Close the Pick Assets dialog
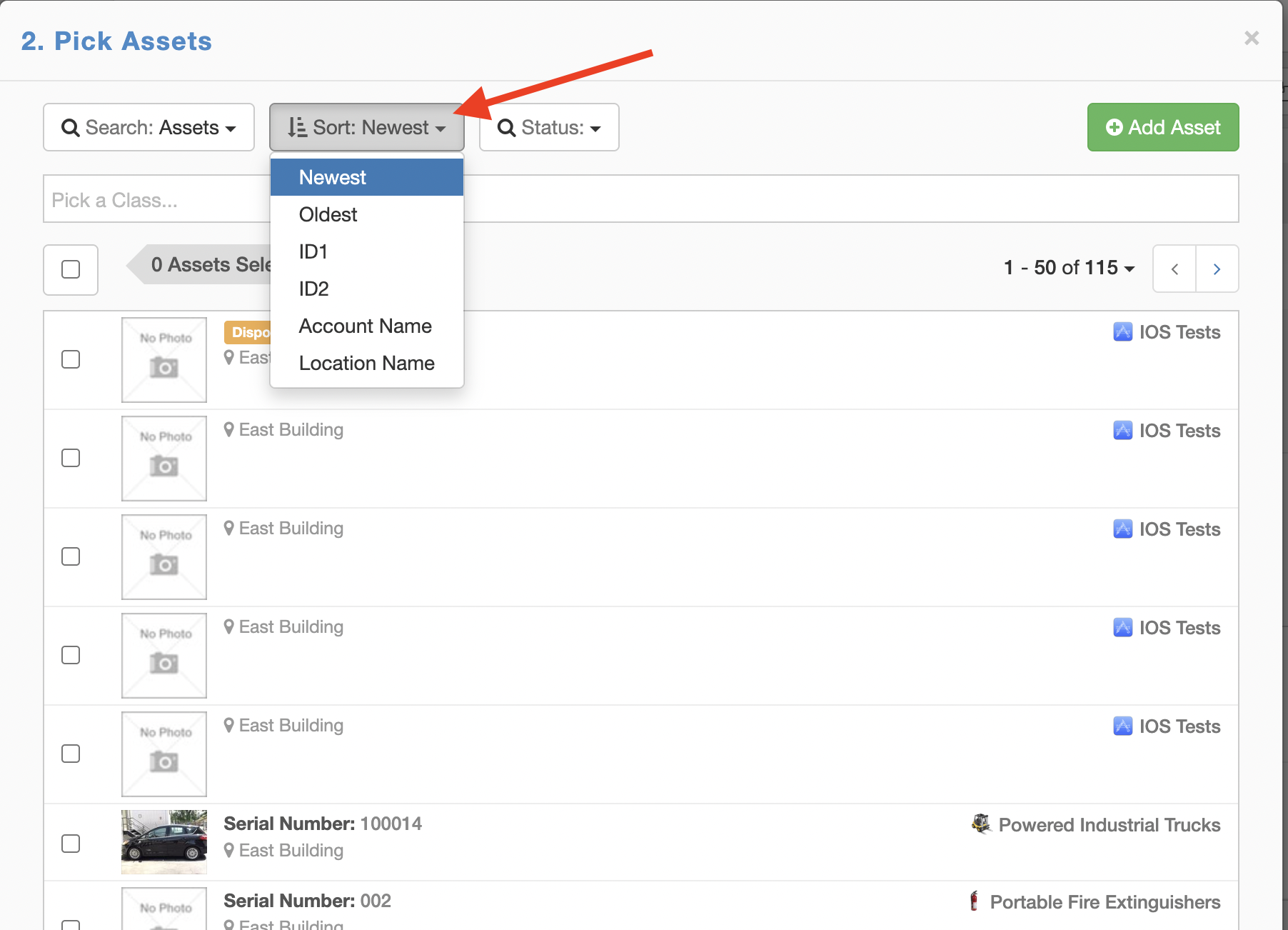 coord(1252,38)
